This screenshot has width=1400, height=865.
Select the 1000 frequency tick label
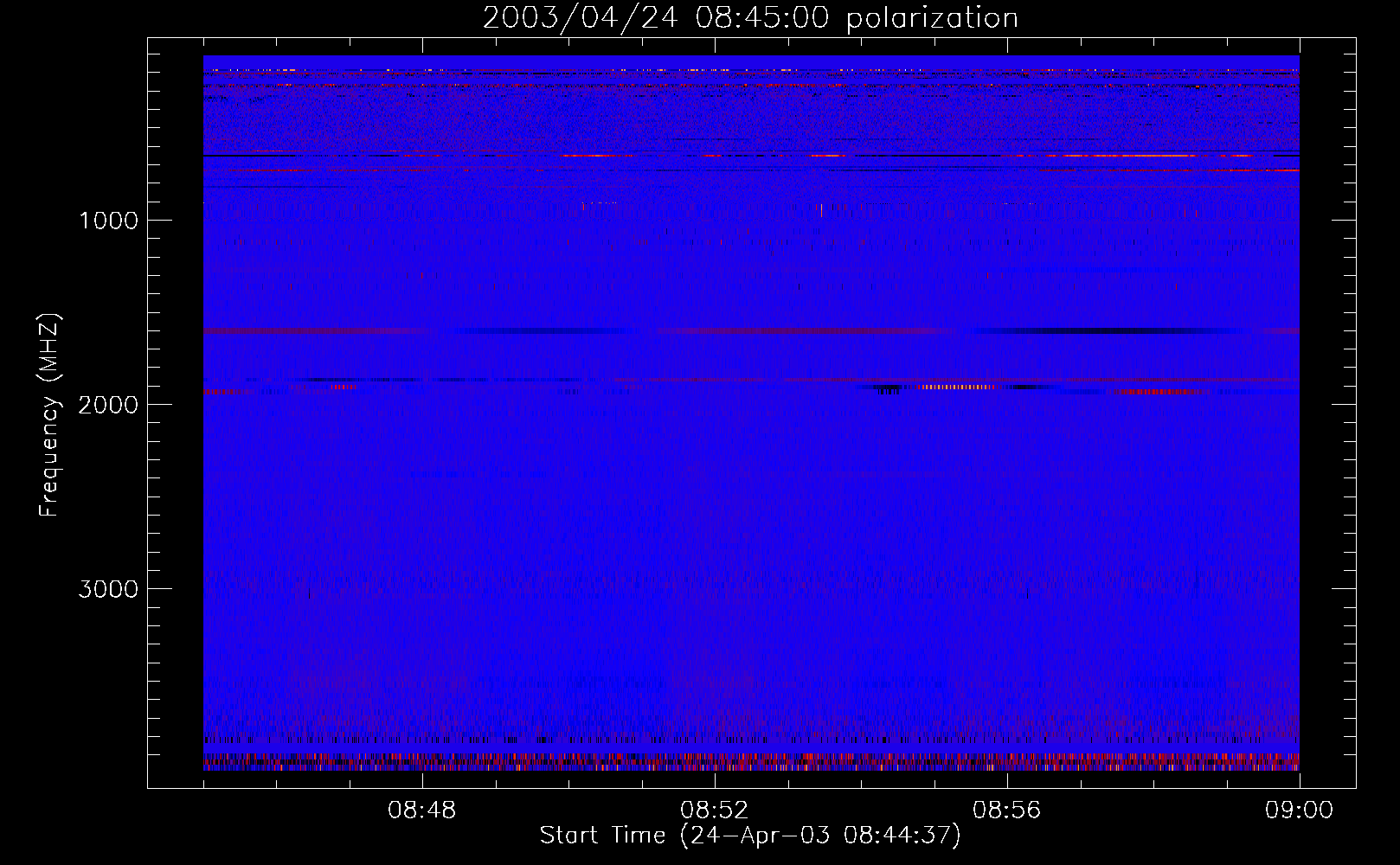pos(108,221)
